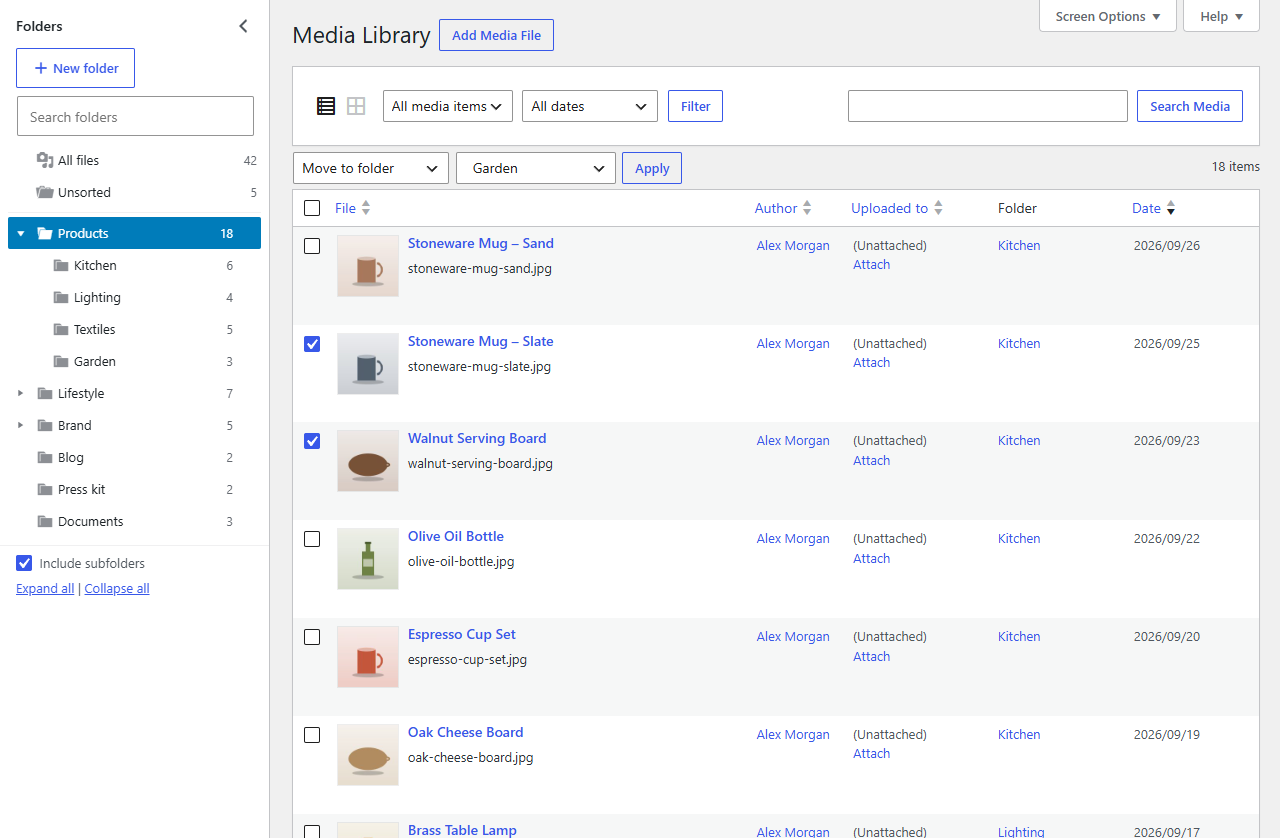This screenshot has width=1280, height=838.
Task: Expand the Lifestyle folder tree arrow
Action: click(21, 394)
